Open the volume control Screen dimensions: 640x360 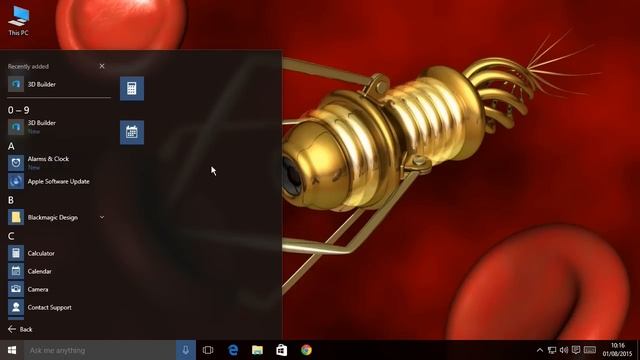pos(564,350)
